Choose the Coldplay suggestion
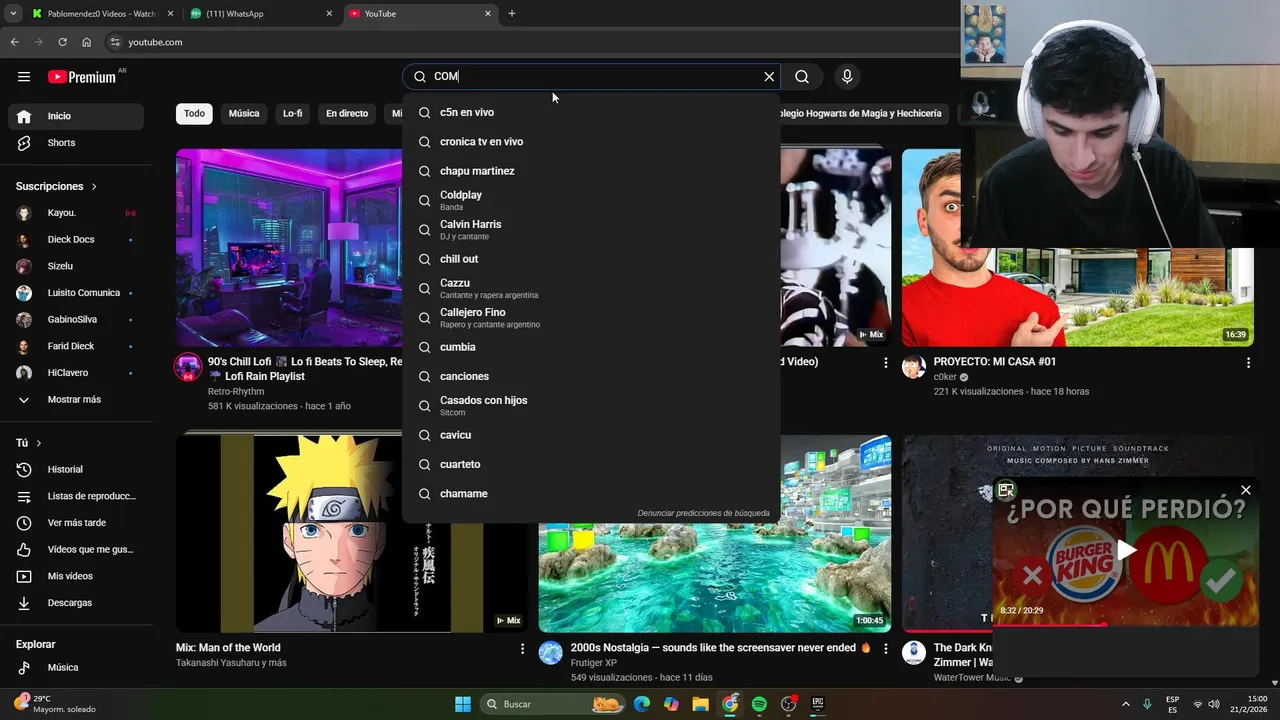 click(x=591, y=200)
